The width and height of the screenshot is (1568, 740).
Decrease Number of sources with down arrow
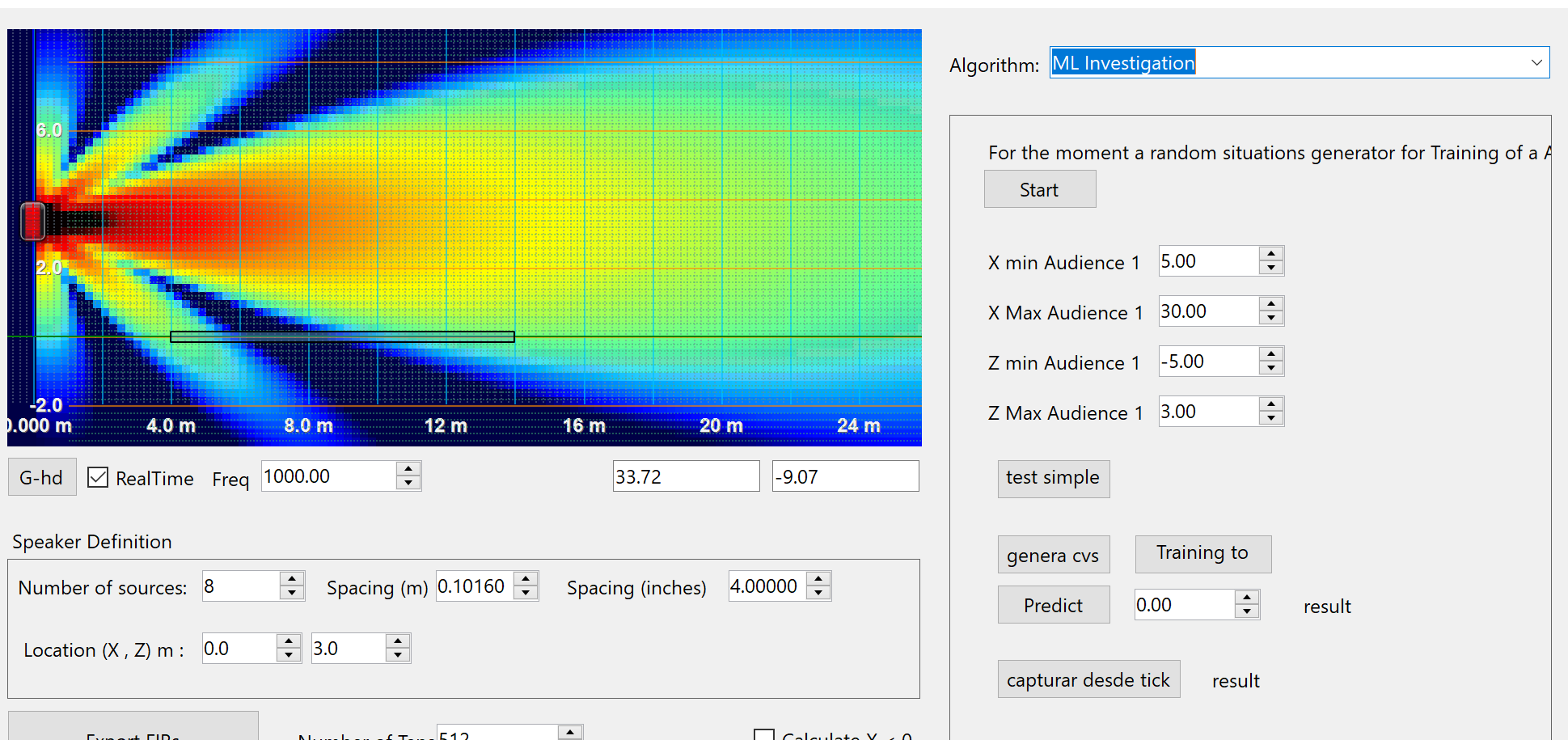click(x=292, y=593)
